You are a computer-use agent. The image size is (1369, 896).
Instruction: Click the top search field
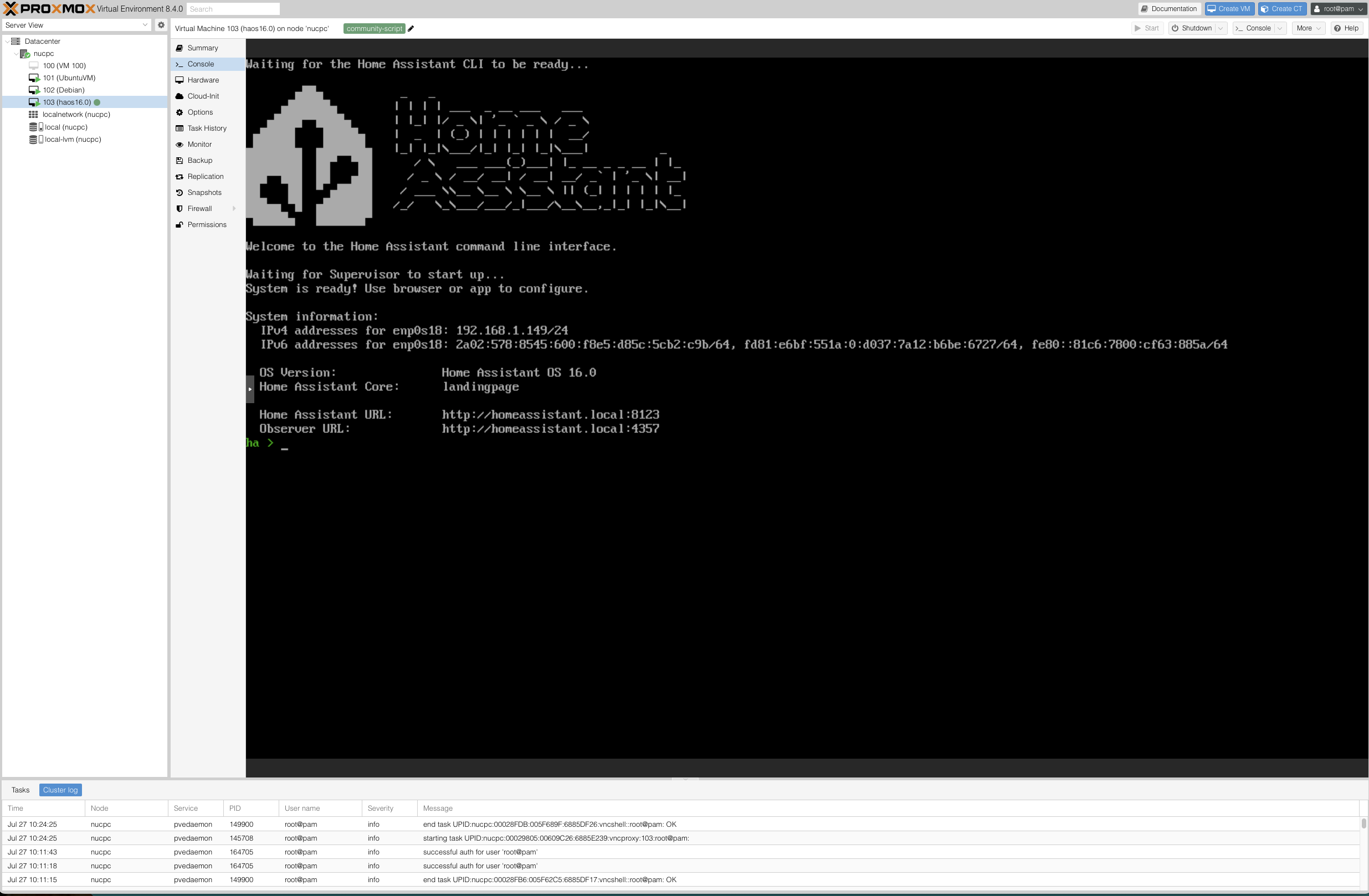(233, 9)
